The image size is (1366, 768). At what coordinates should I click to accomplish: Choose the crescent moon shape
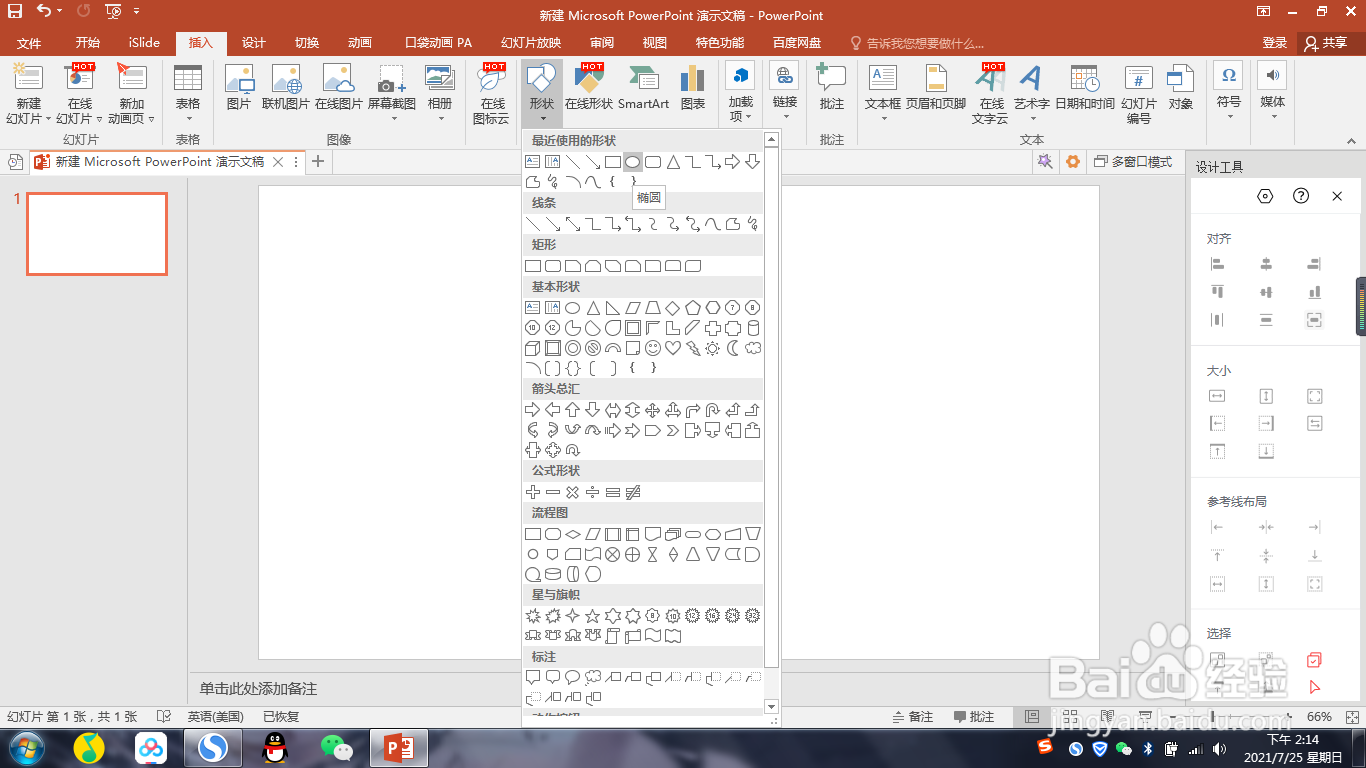733,348
